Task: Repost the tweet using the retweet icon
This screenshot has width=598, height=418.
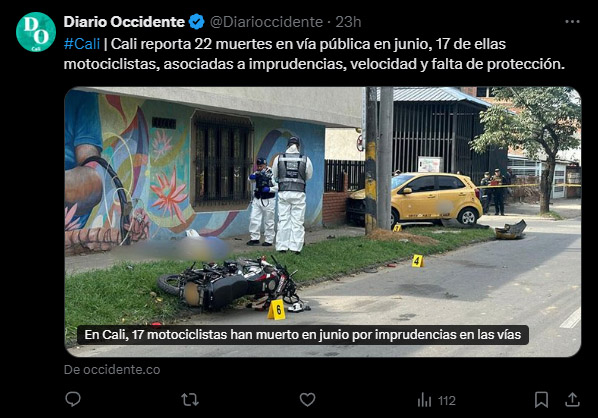Action: (190, 400)
